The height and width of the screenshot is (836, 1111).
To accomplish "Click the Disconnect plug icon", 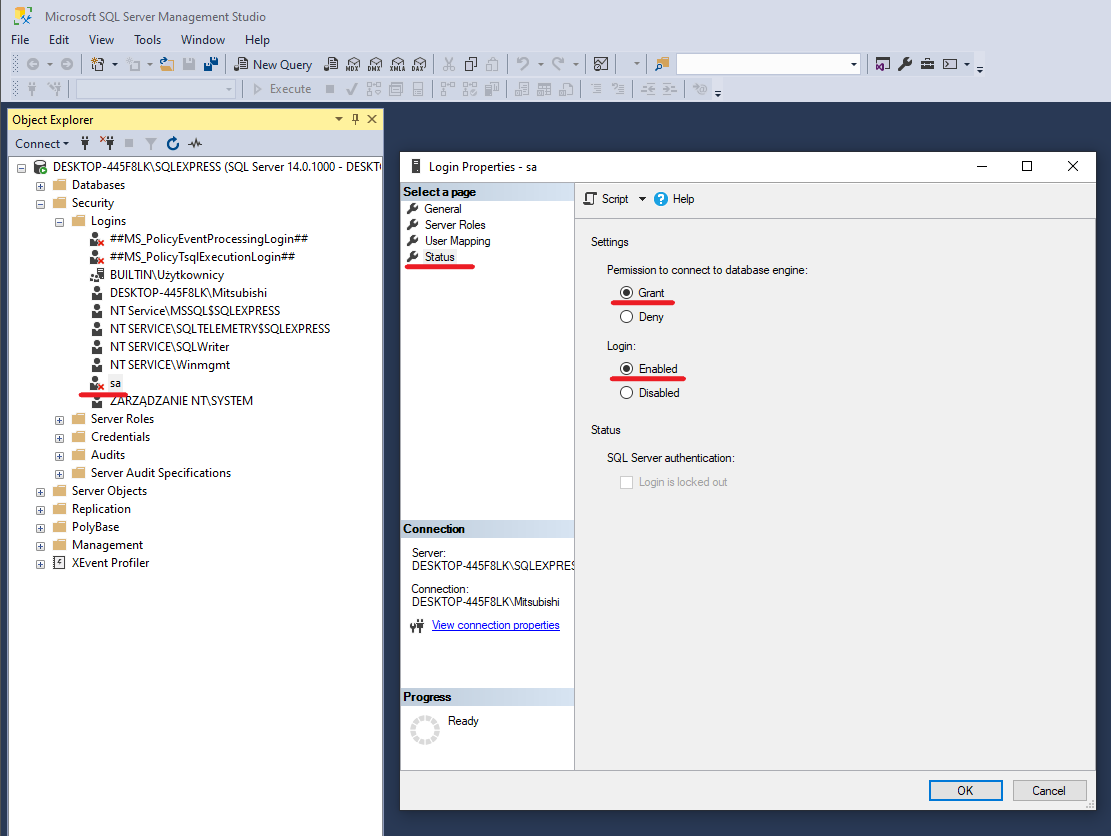I will click(107, 143).
